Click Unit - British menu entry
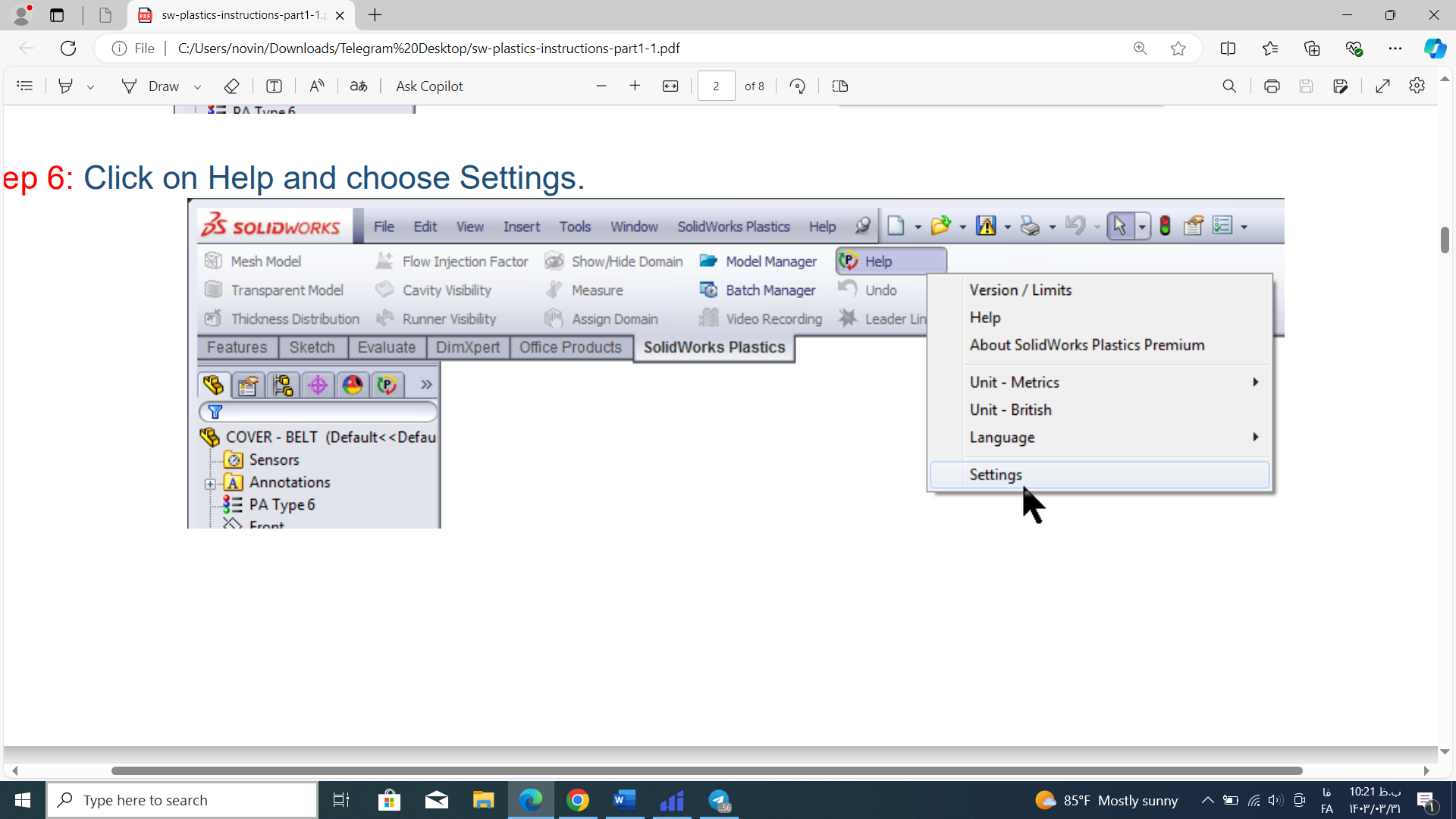 1010,409
